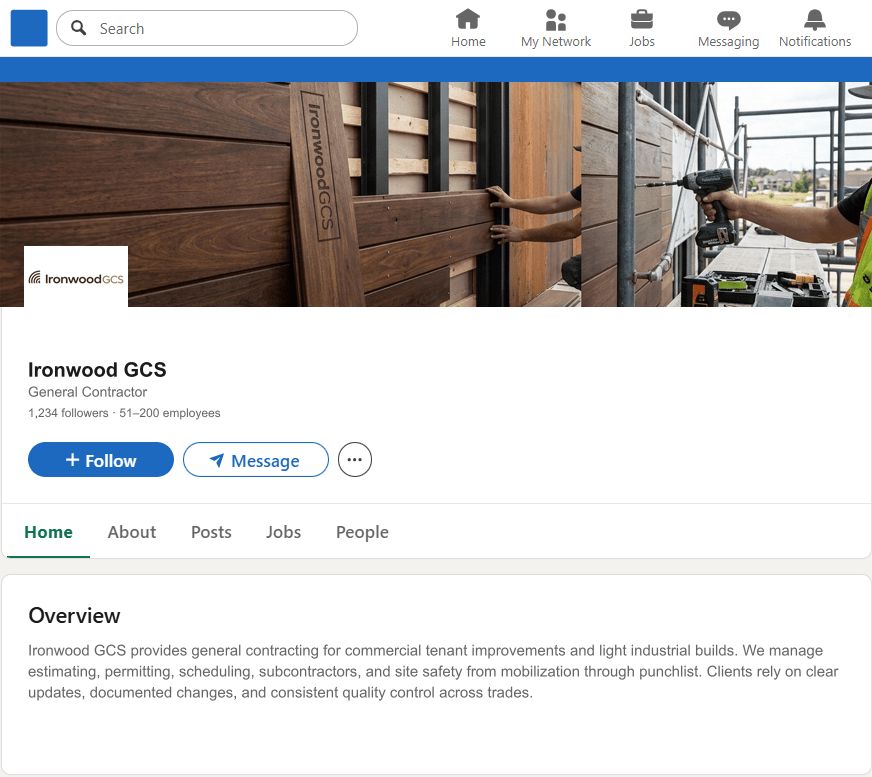Message Ironwood GCS

pos(255,459)
